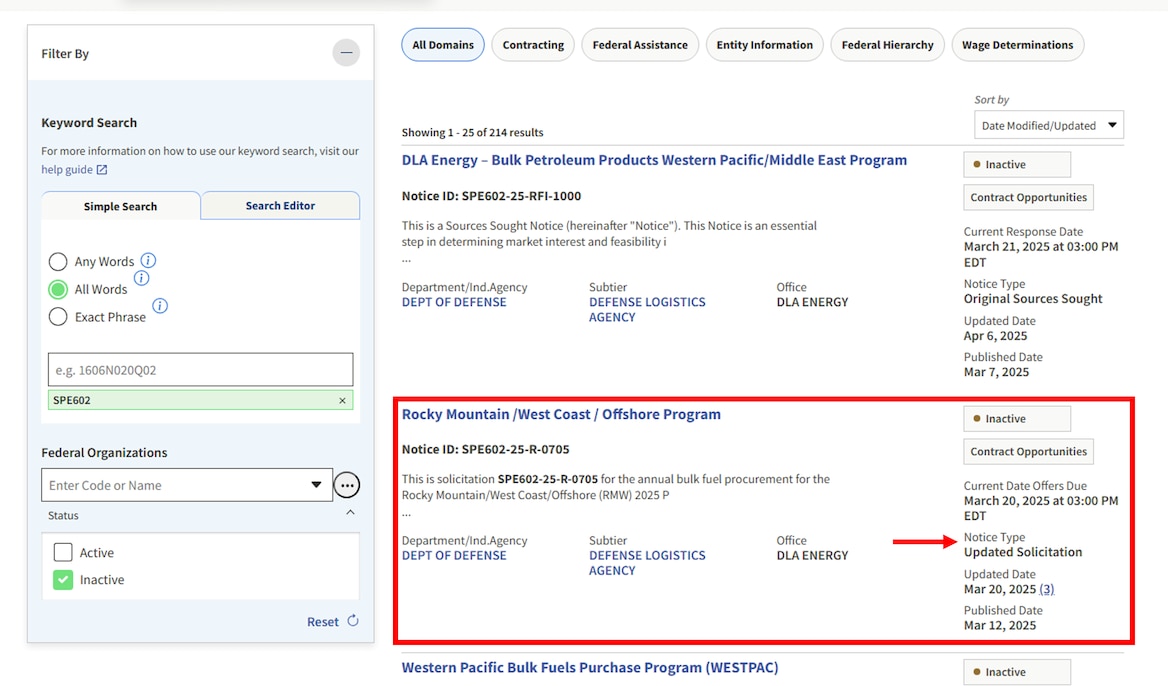Click Inactive status badge on Western Pacific result
Image resolution: width=1168 pixels, height=686 pixels.
click(1017, 672)
